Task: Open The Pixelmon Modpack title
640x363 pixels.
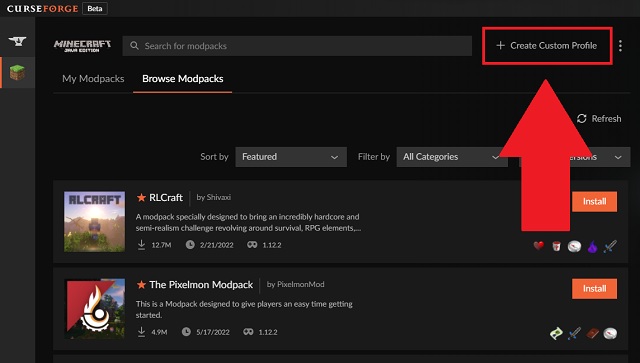Action: pyautogui.click(x=201, y=285)
